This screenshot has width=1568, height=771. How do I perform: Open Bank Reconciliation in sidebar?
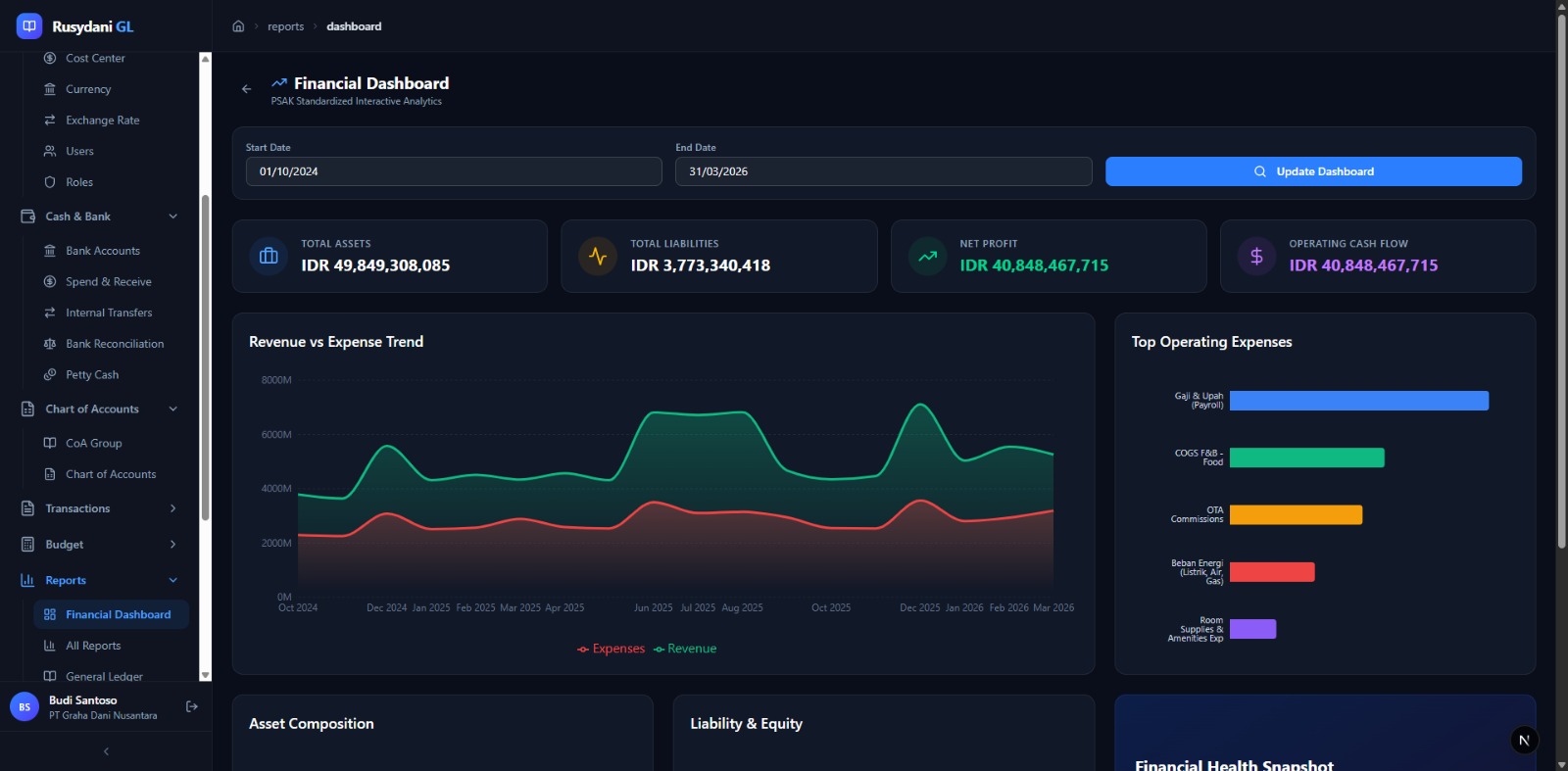[x=115, y=344]
